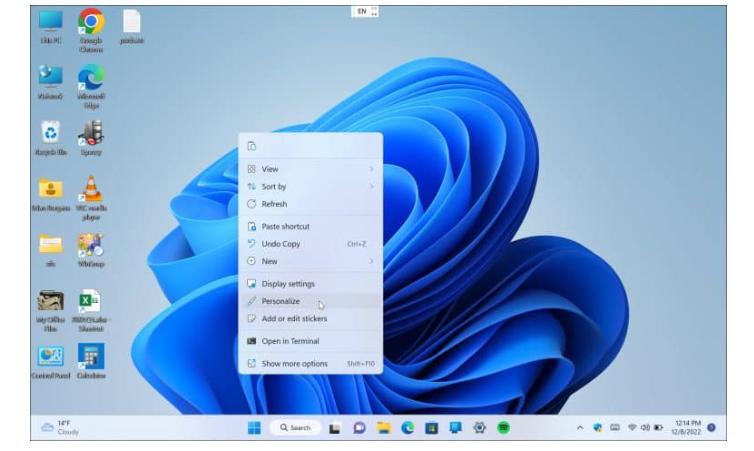754x451 pixels.
Task: Open the notification count badge
Action: [x=711, y=427]
